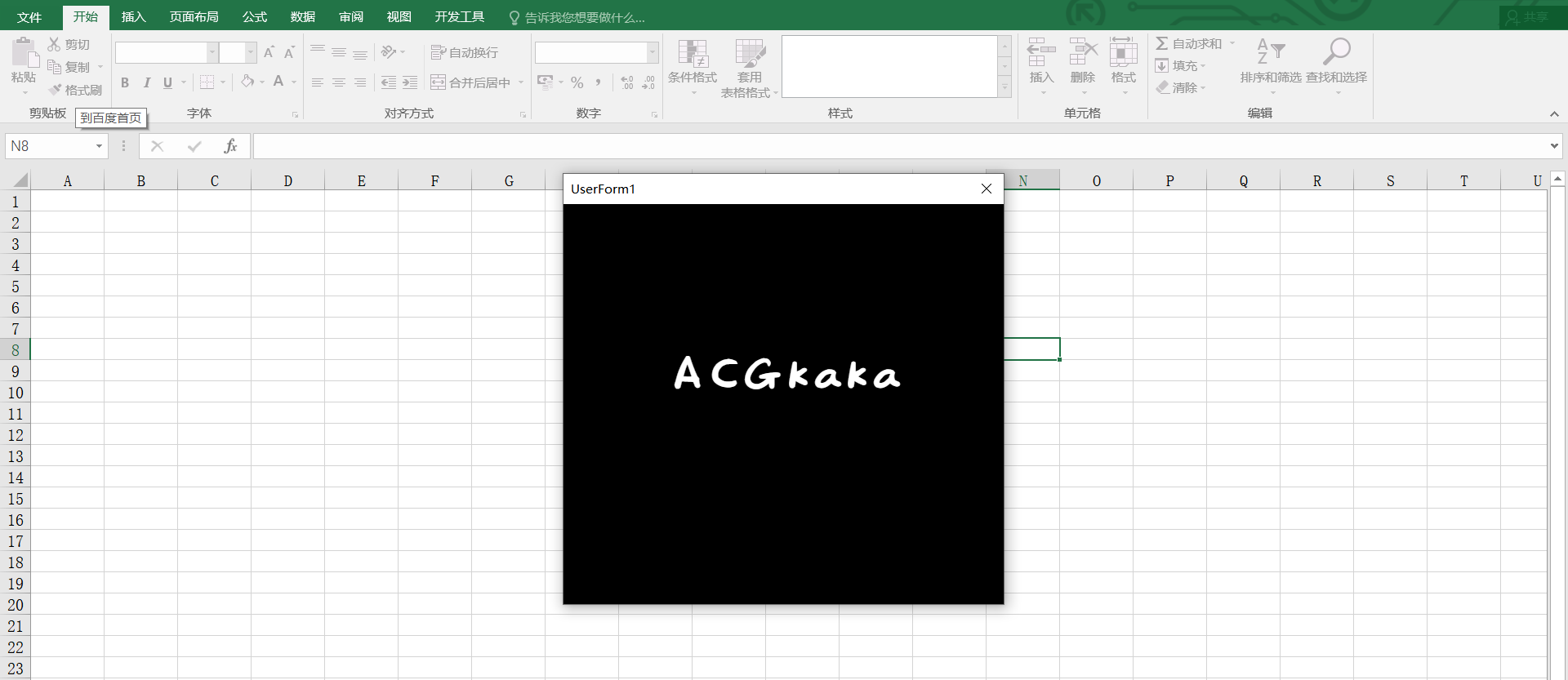Click Delete cells (删除) icon
Image resolution: width=1568 pixels, height=680 pixels.
1083,52
